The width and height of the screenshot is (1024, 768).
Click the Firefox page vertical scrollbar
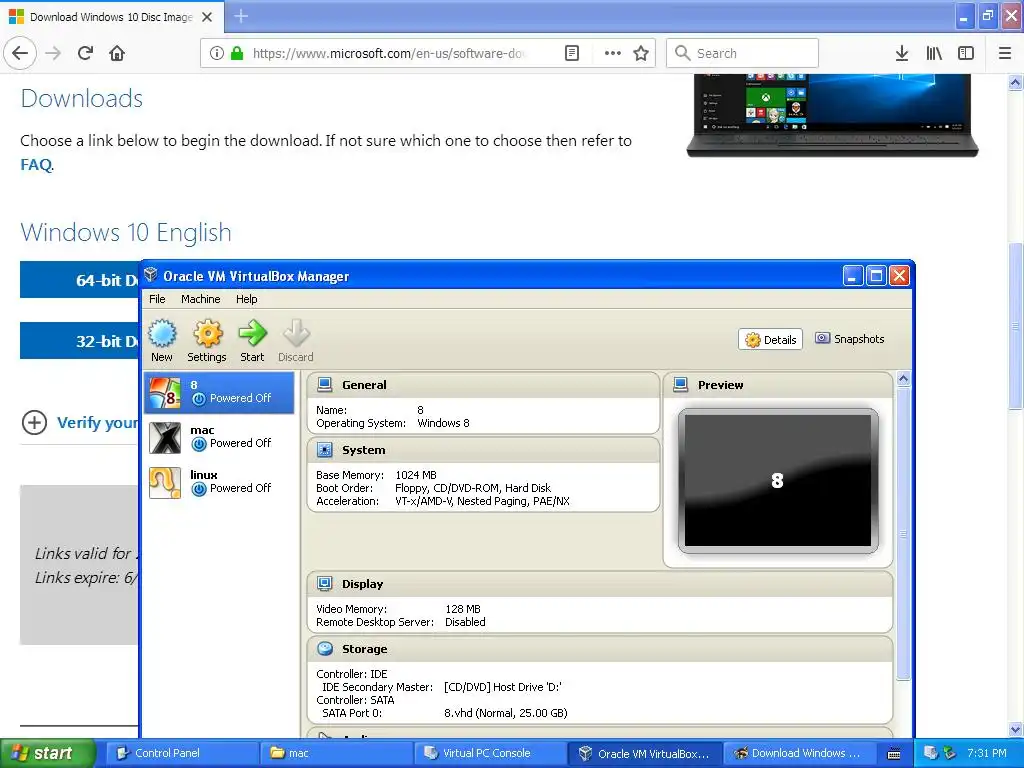(x=1016, y=327)
